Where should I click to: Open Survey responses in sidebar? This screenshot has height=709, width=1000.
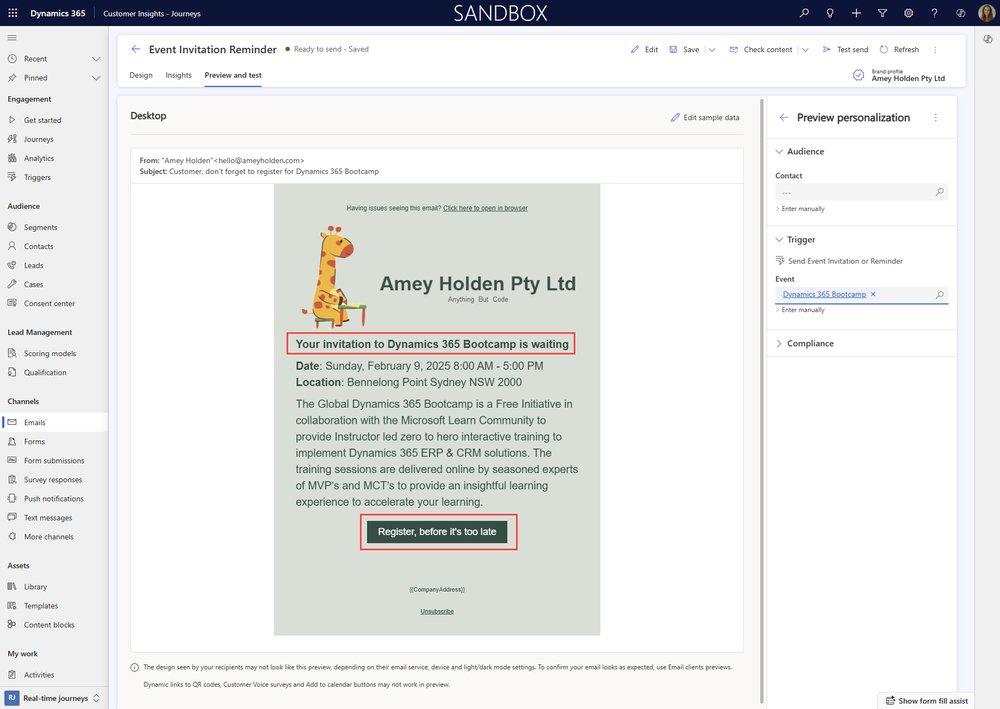point(54,479)
